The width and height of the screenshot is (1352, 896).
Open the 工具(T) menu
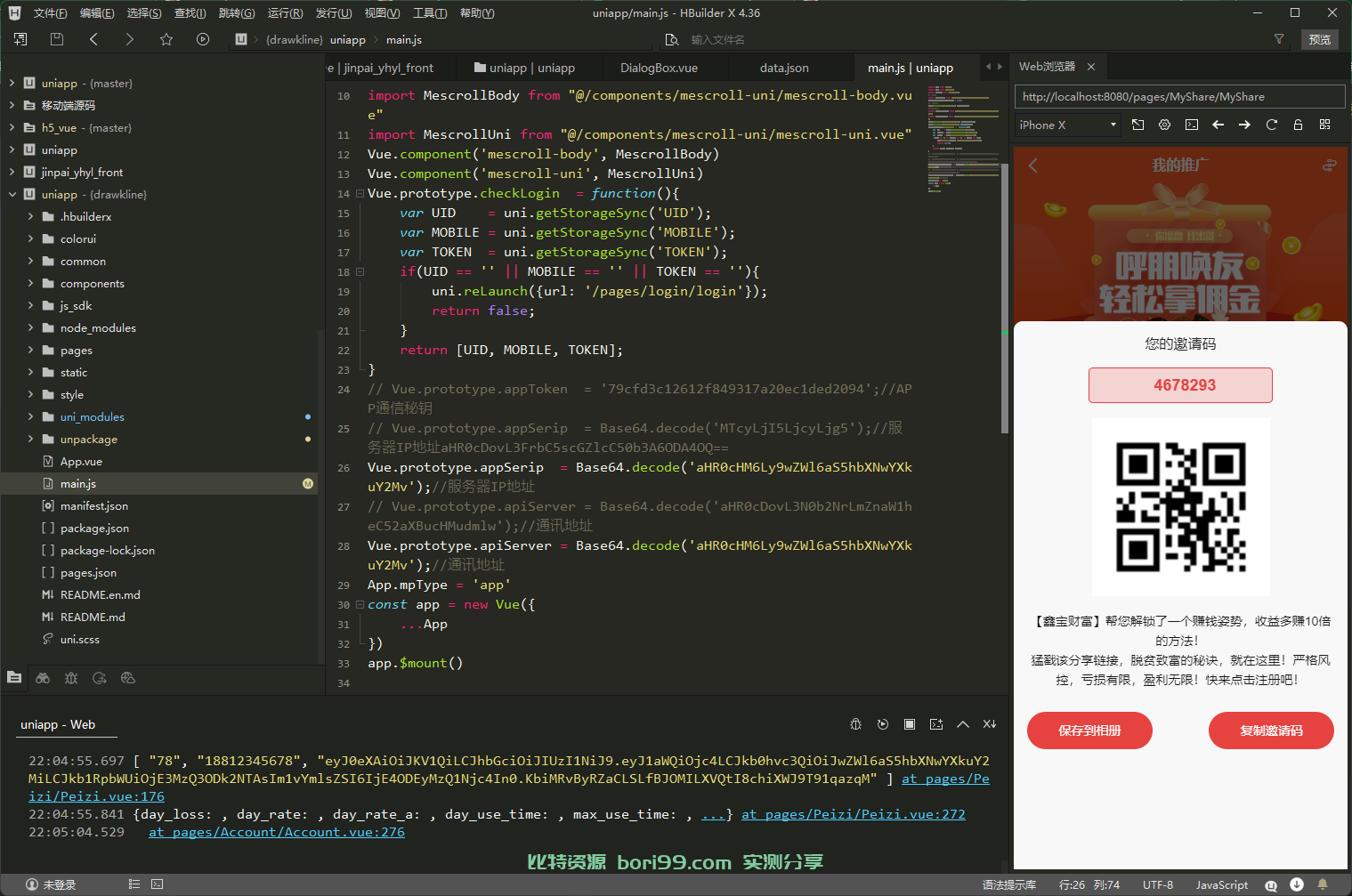pos(430,13)
